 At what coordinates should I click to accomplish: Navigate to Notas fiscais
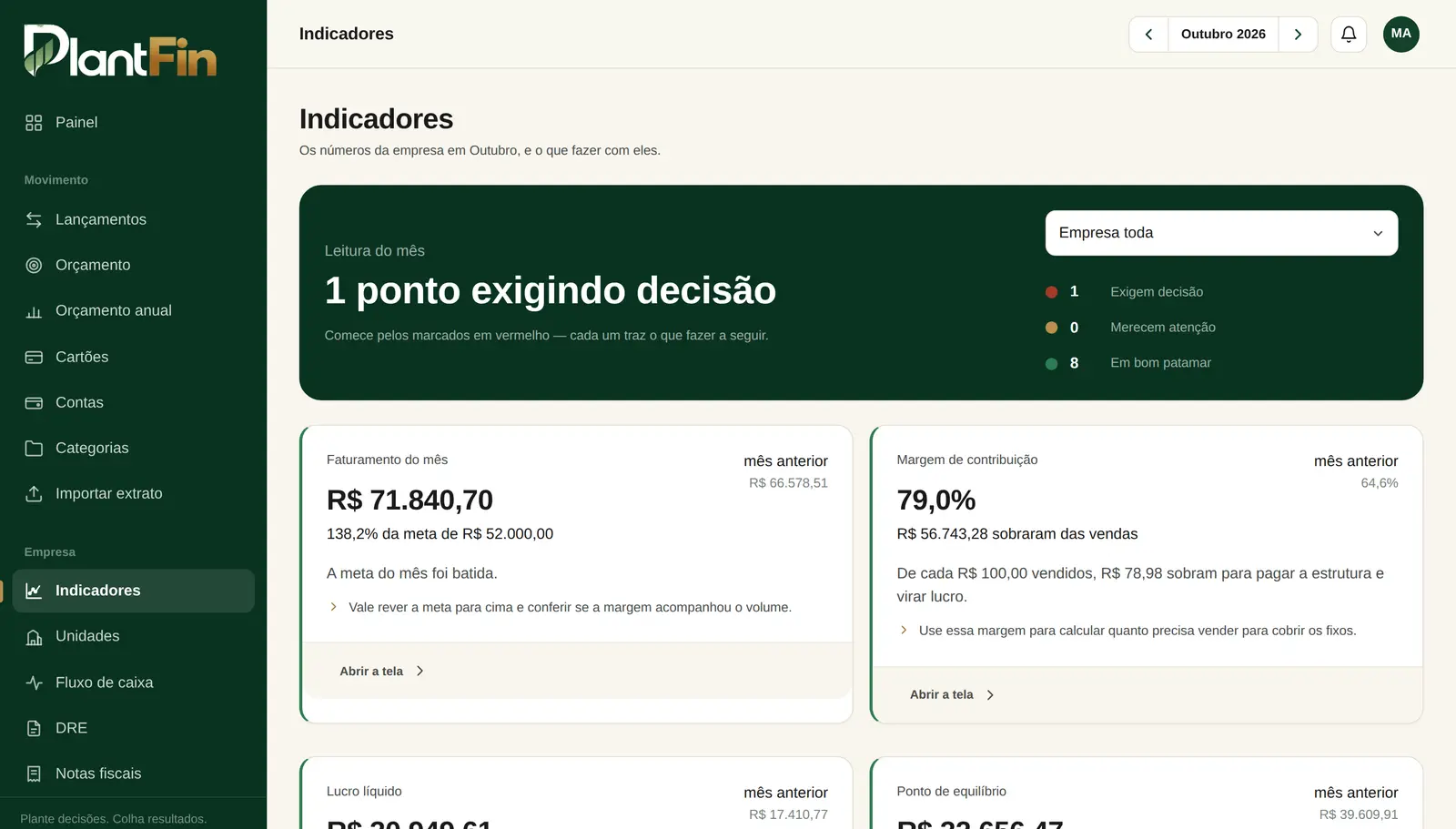(133, 773)
